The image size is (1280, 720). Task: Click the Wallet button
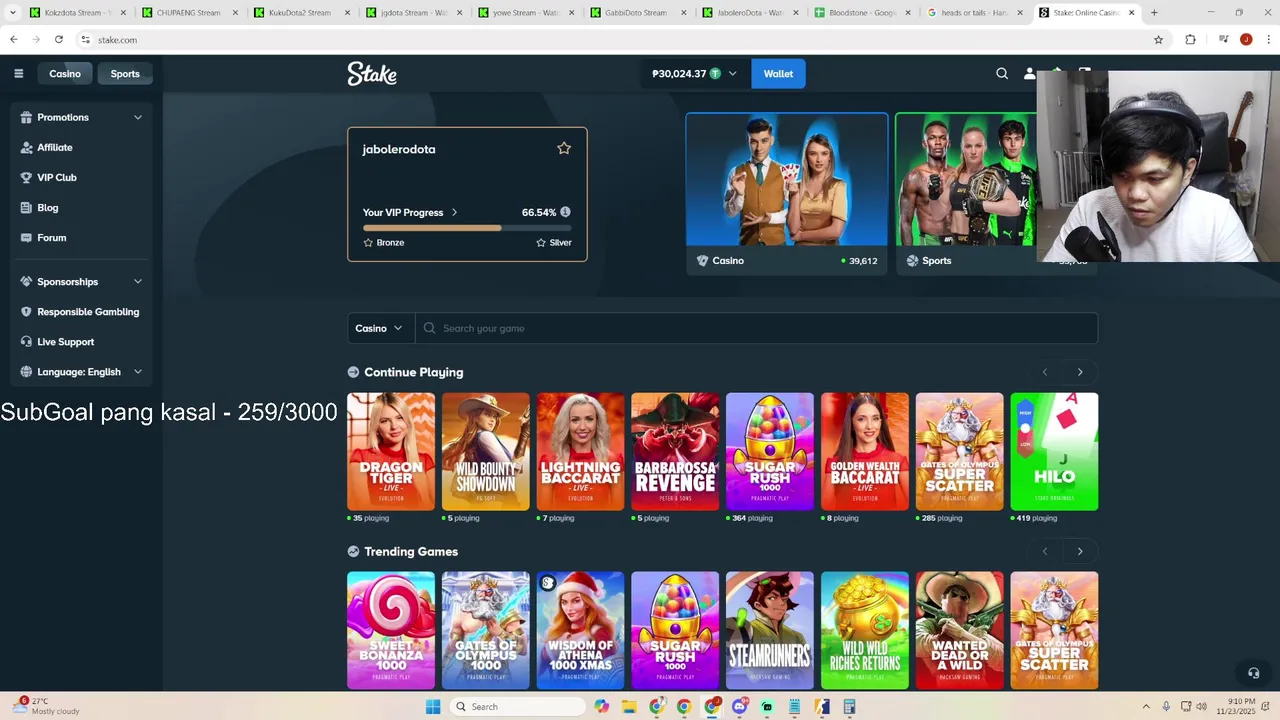(778, 73)
